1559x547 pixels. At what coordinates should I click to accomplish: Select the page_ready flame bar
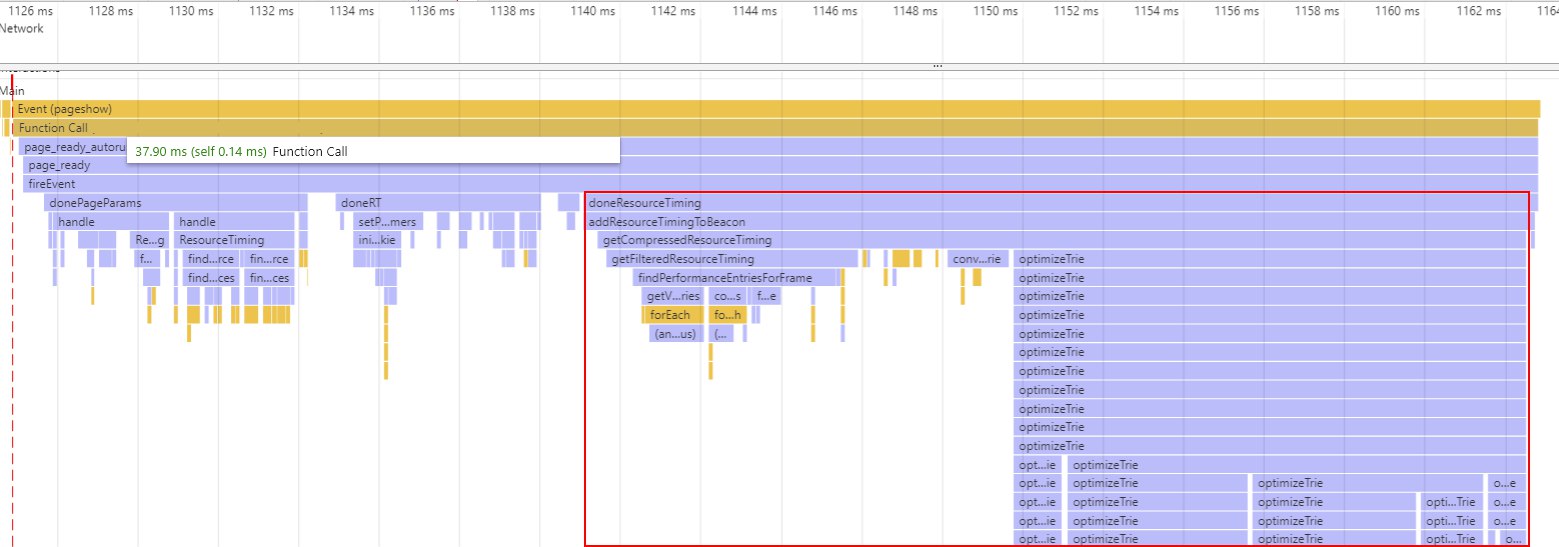coord(780,166)
